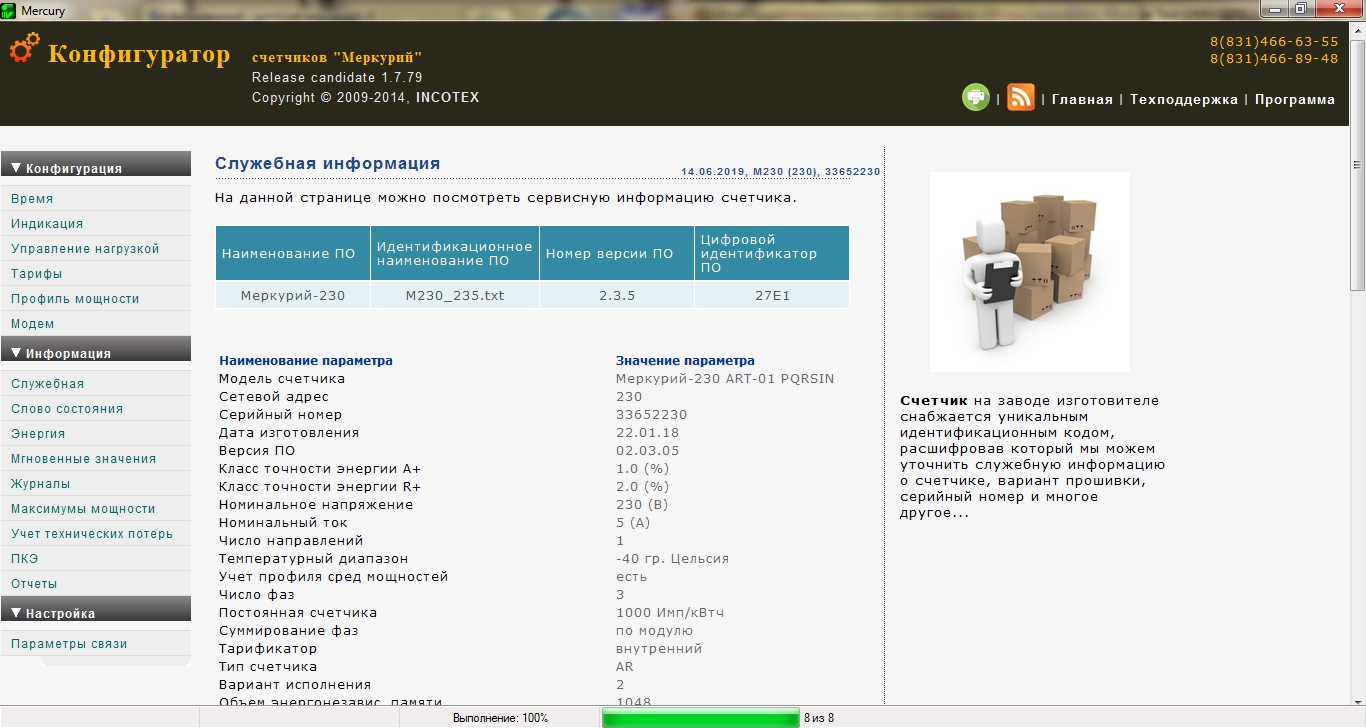The height and width of the screenshot is (728, 1366).
Task: Click the Служебная информация heading
Action: click(327, 163)
